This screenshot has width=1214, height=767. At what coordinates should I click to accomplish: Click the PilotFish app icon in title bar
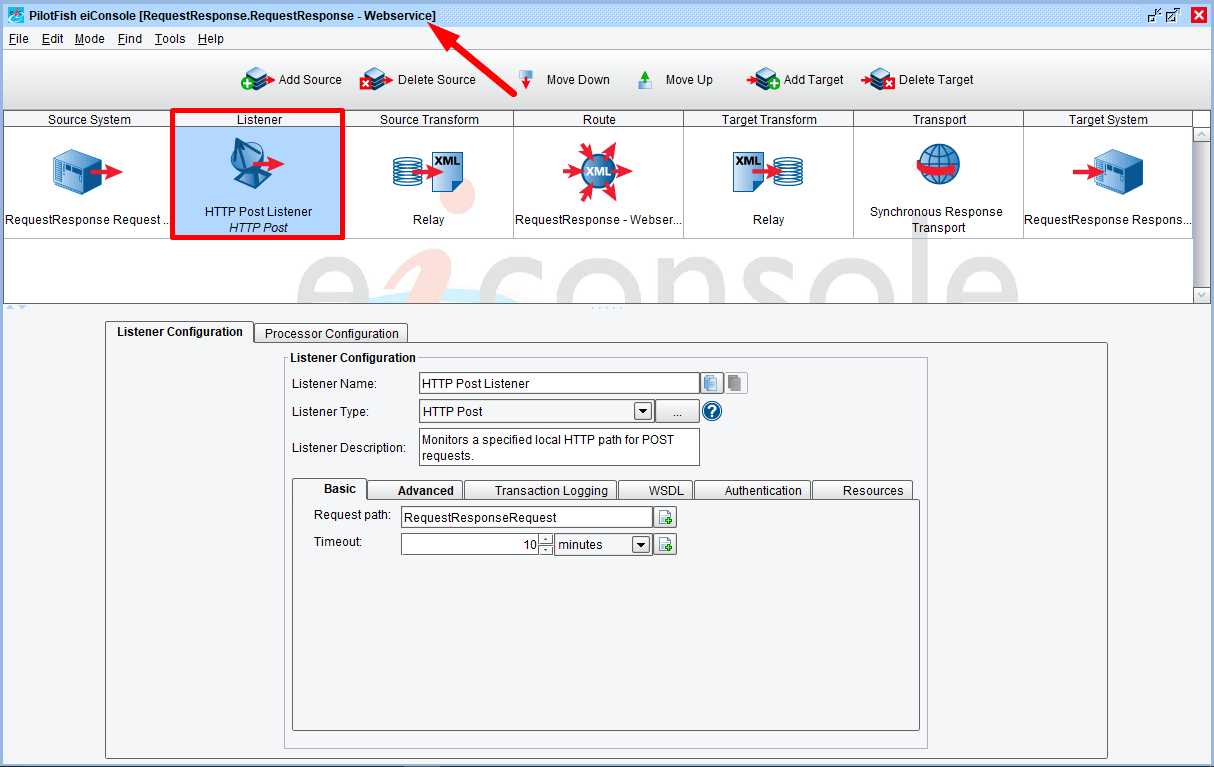click(16, 15)
